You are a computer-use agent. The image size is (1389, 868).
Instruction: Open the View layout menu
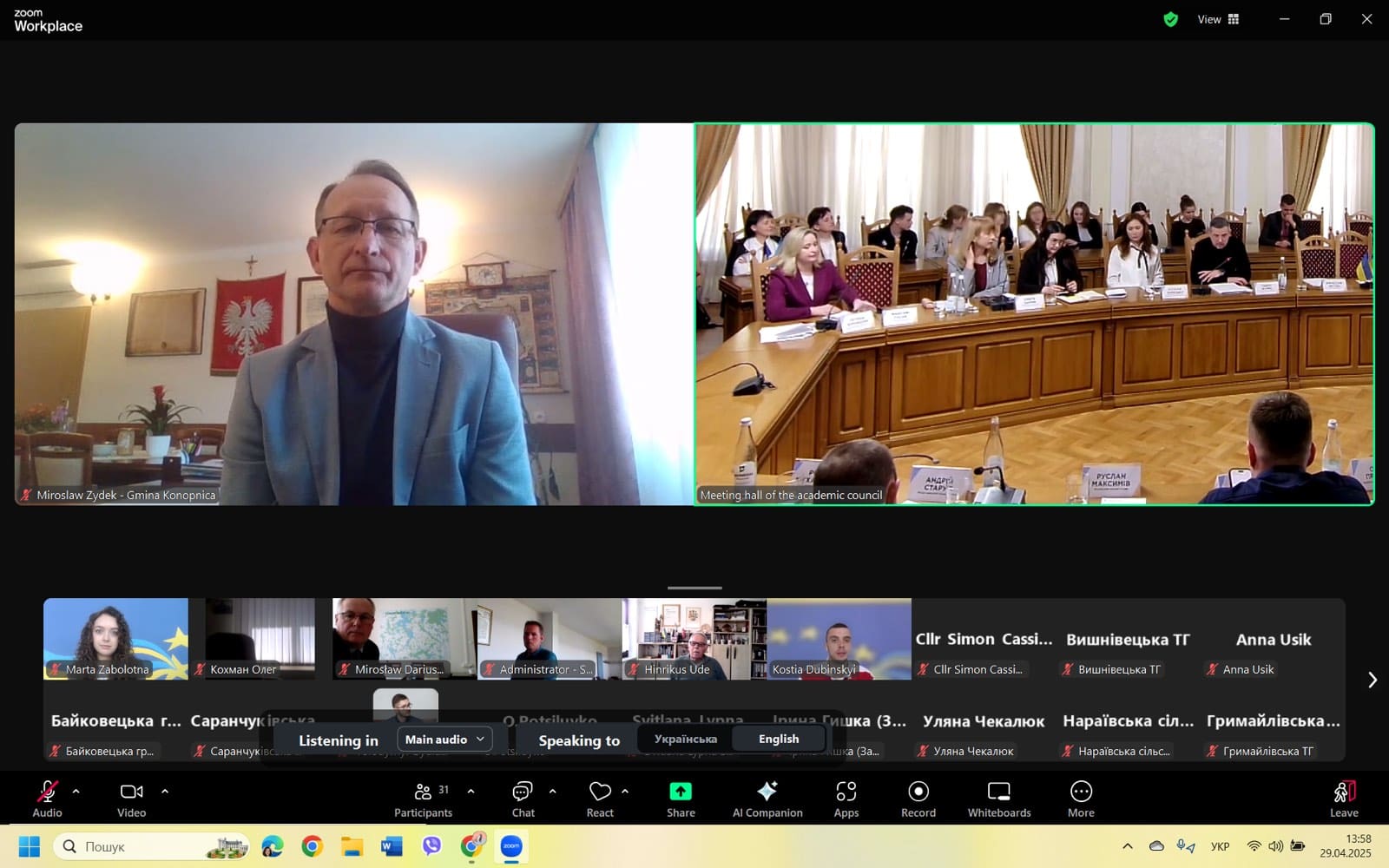[1218, 19]
